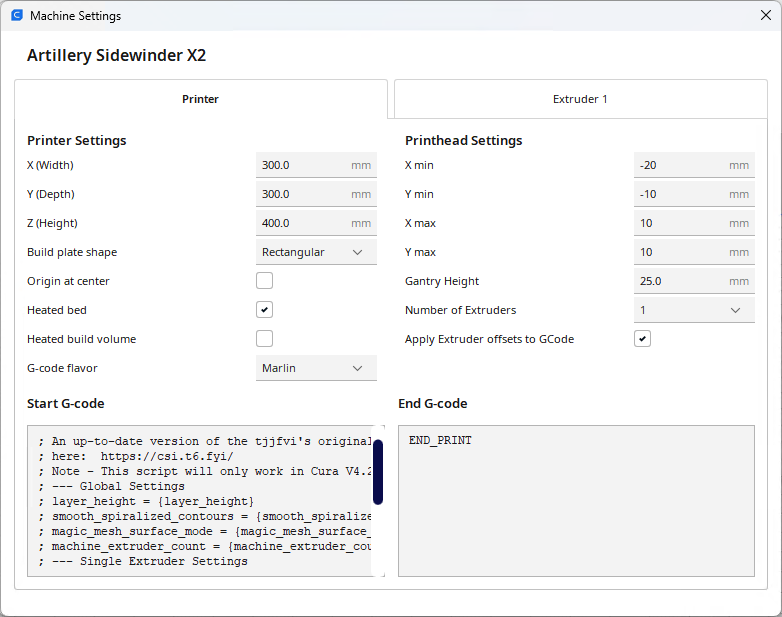Click the Gantry Height field
Screen dimensions: 782x617
(681, 281)
